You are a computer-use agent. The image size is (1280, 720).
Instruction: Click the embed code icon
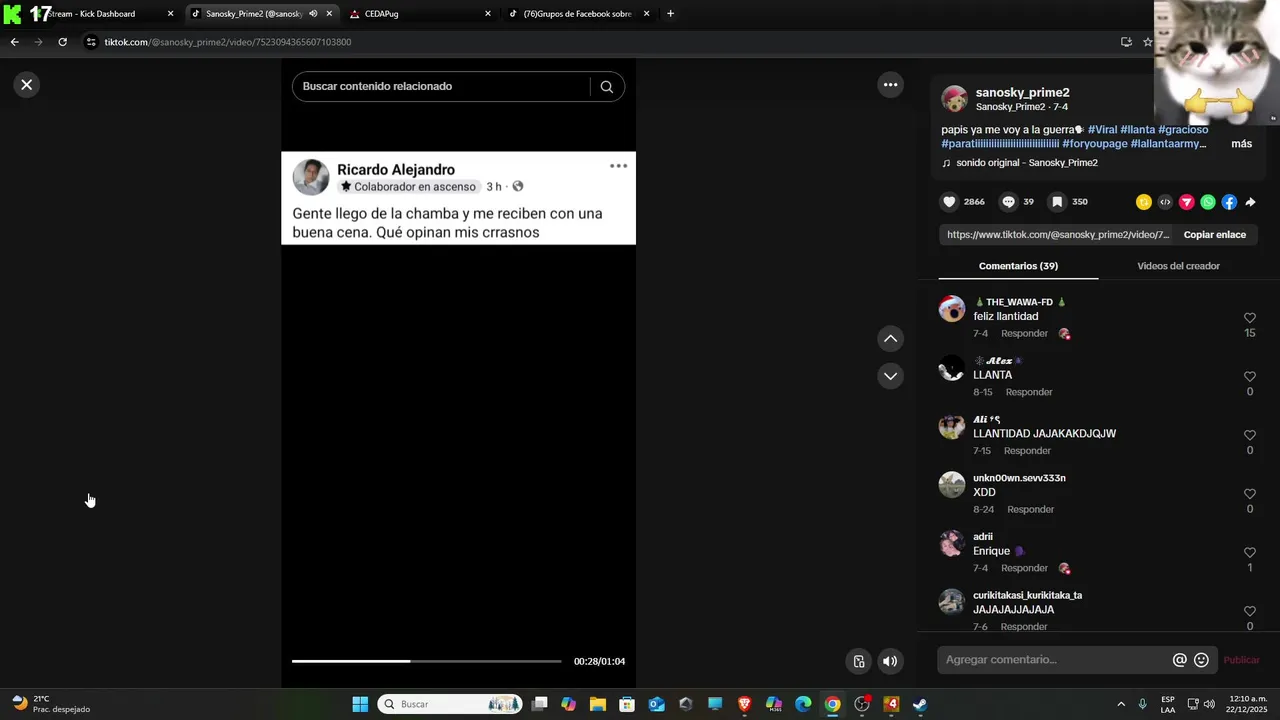point(1165,202)
